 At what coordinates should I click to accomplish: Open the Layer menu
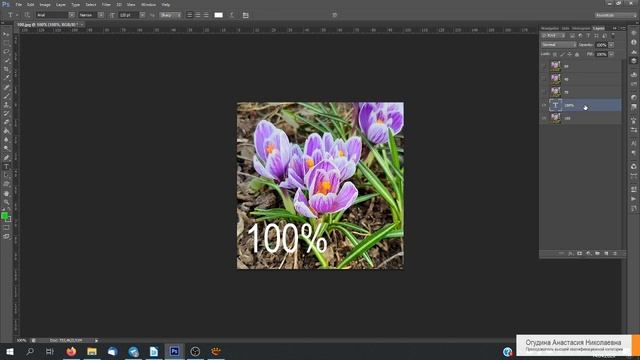point(61,4)
